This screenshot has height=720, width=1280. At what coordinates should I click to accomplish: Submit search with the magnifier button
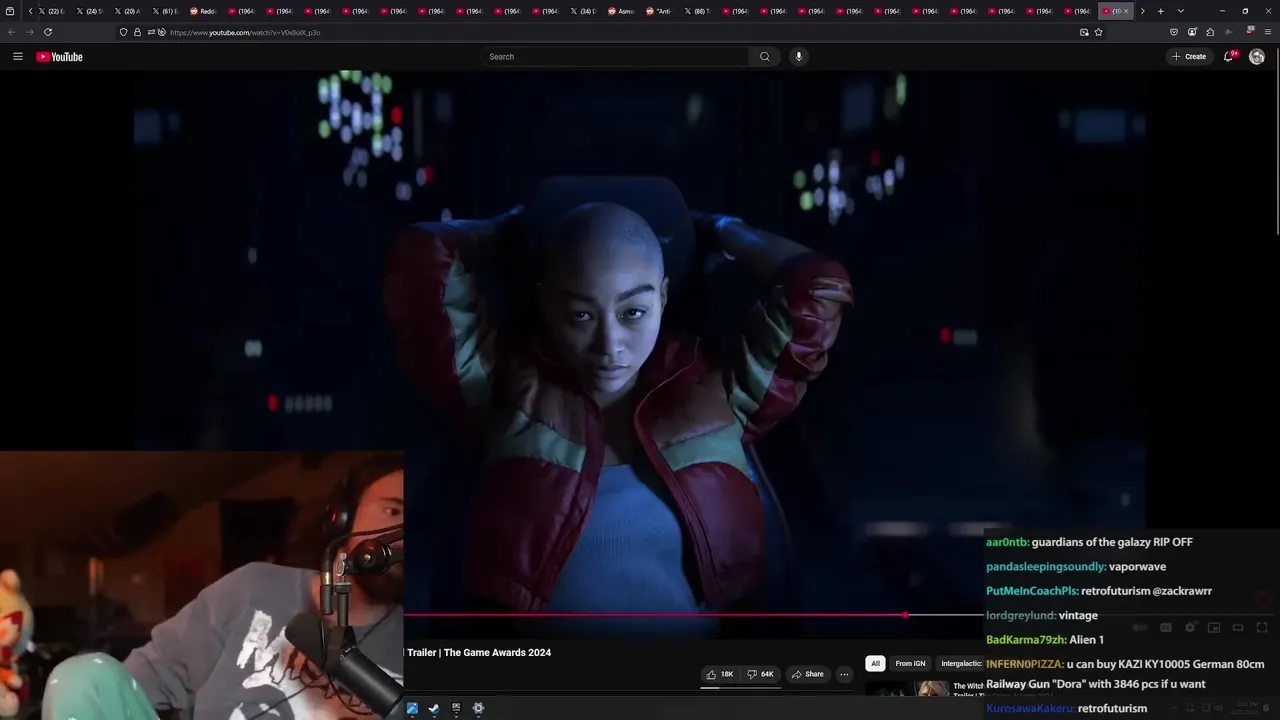pos(765,57)
